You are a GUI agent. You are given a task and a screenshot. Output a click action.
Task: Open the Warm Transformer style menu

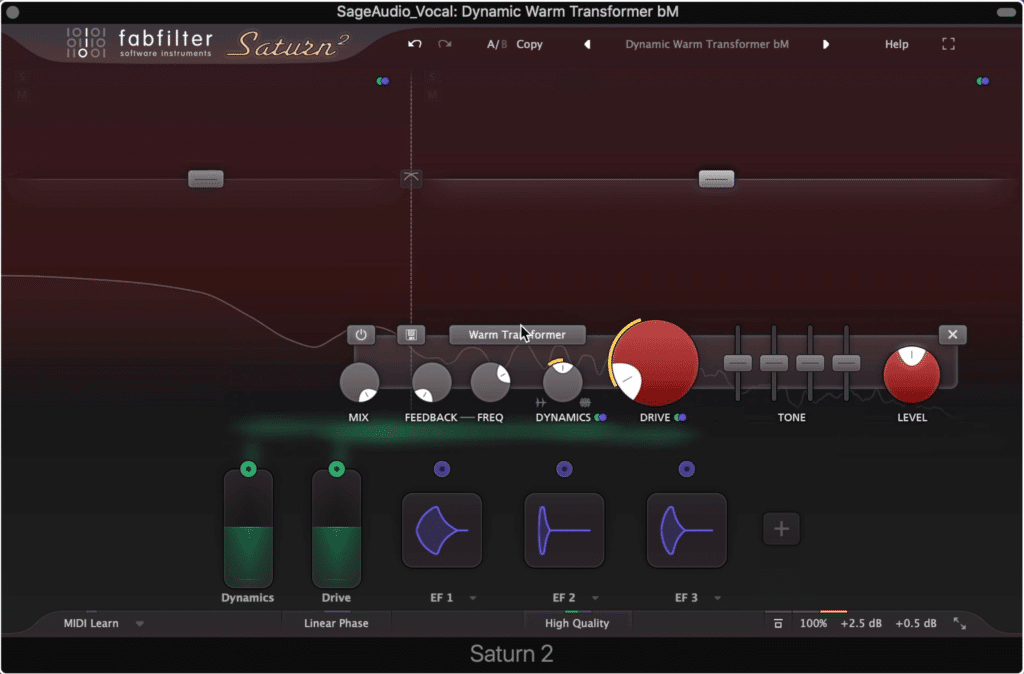click(x=517, y=334)
